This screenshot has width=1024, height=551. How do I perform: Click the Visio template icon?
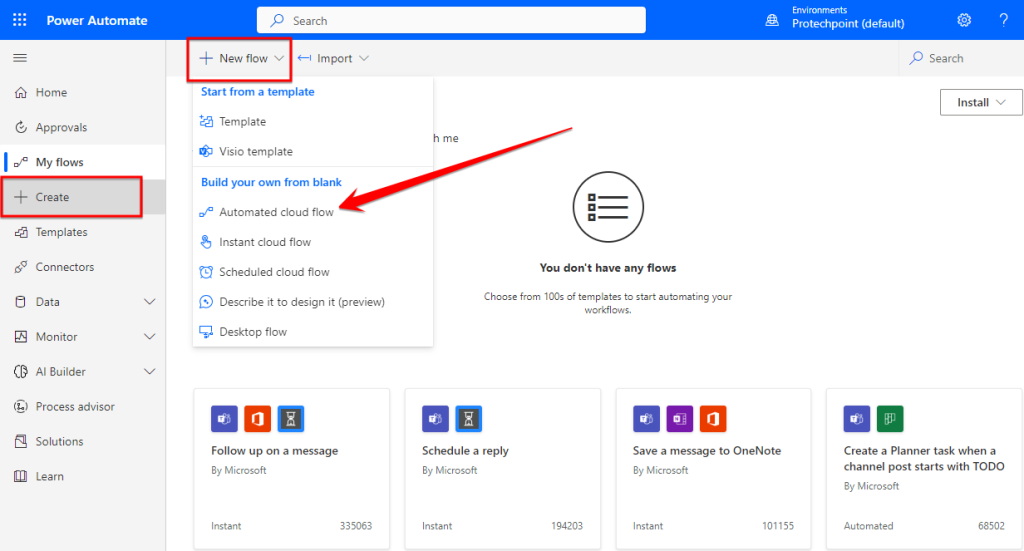(x=206, y=151)
